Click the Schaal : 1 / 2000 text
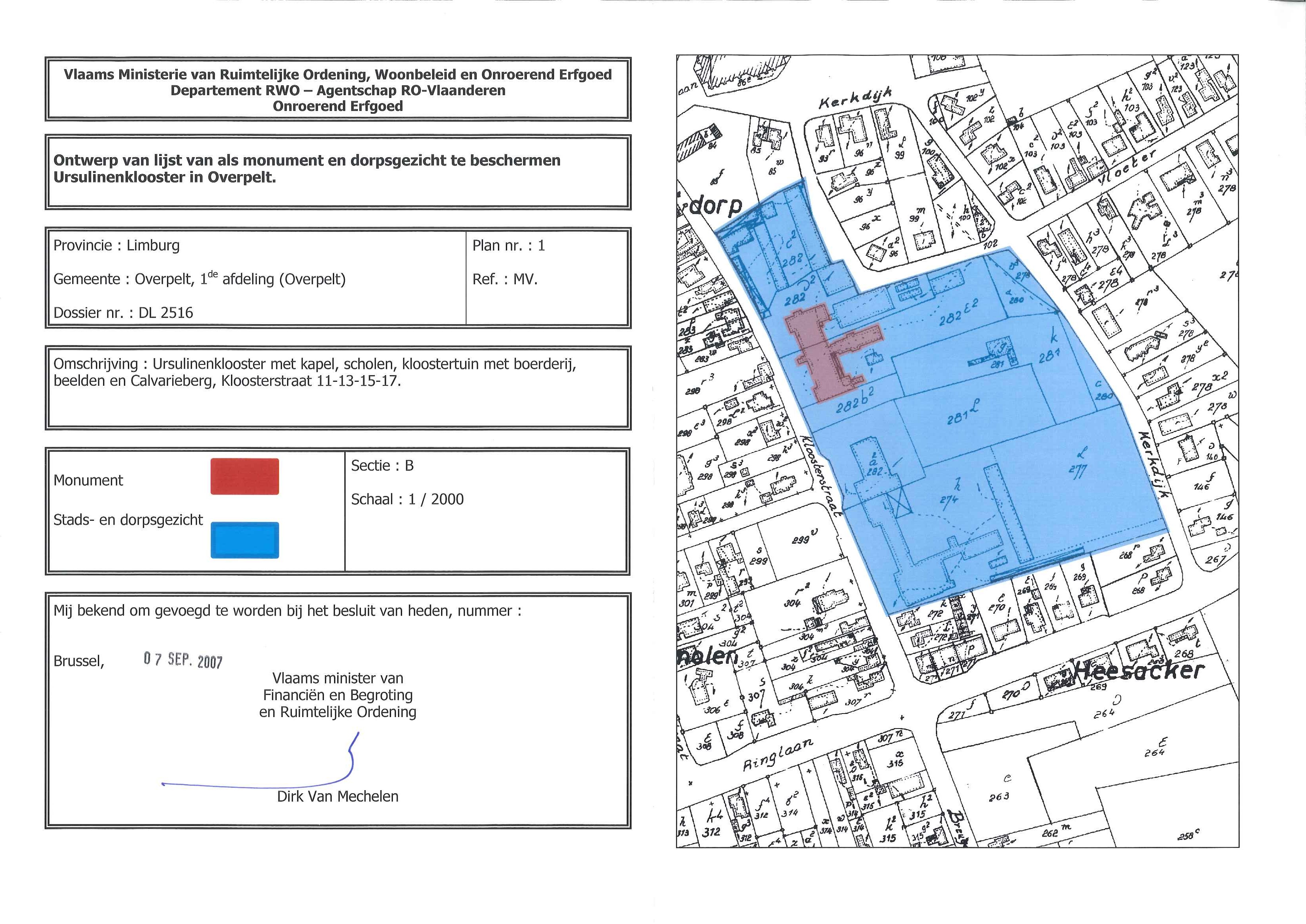 [407, 499]
